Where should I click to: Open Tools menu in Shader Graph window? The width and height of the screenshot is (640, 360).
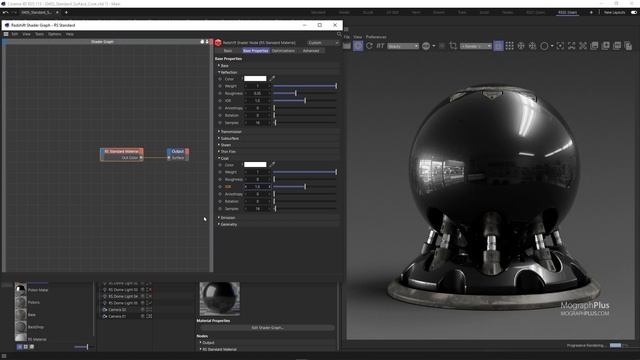pos(39,34)
